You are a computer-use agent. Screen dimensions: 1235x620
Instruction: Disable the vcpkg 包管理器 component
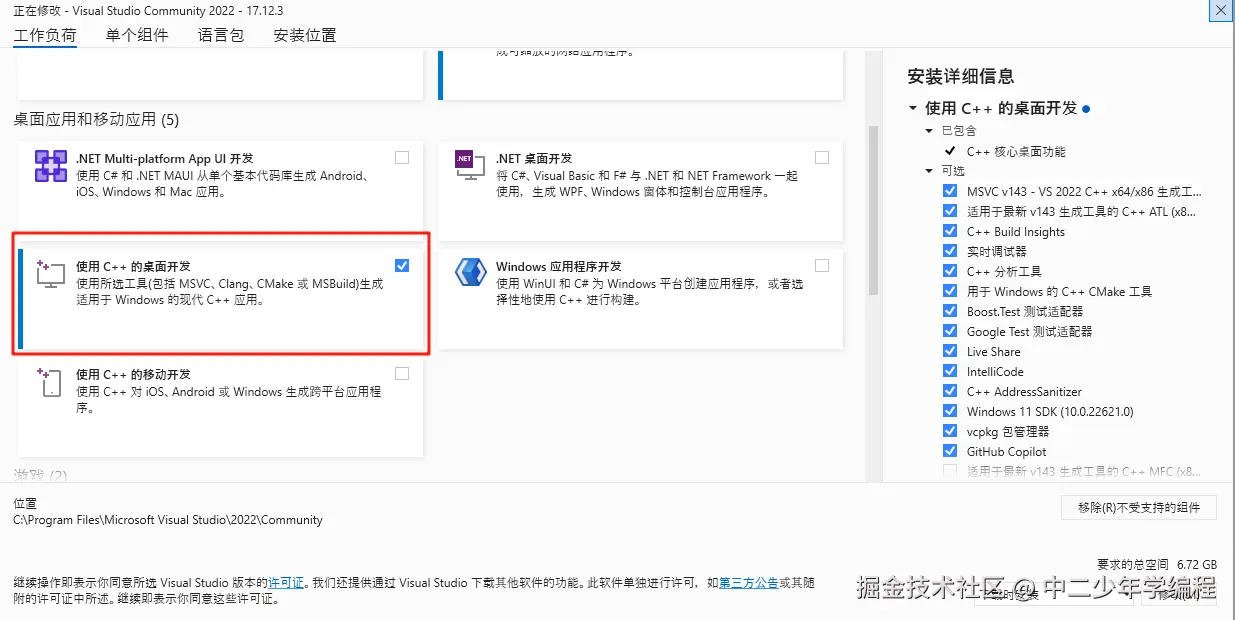point(949,430)
